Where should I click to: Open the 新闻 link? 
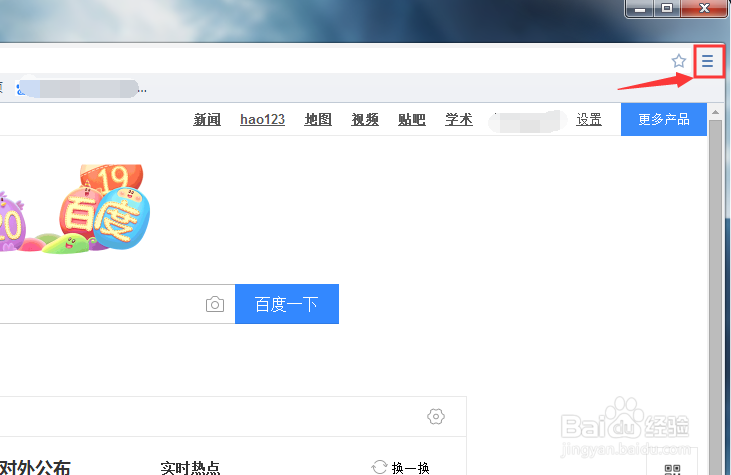click(207, 119)
